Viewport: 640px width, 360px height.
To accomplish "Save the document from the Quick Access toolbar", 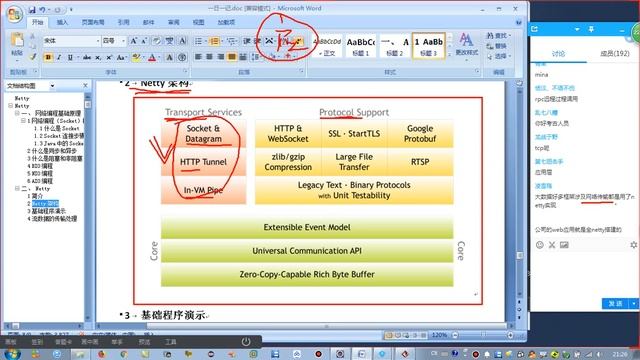I will pos(32,9).
